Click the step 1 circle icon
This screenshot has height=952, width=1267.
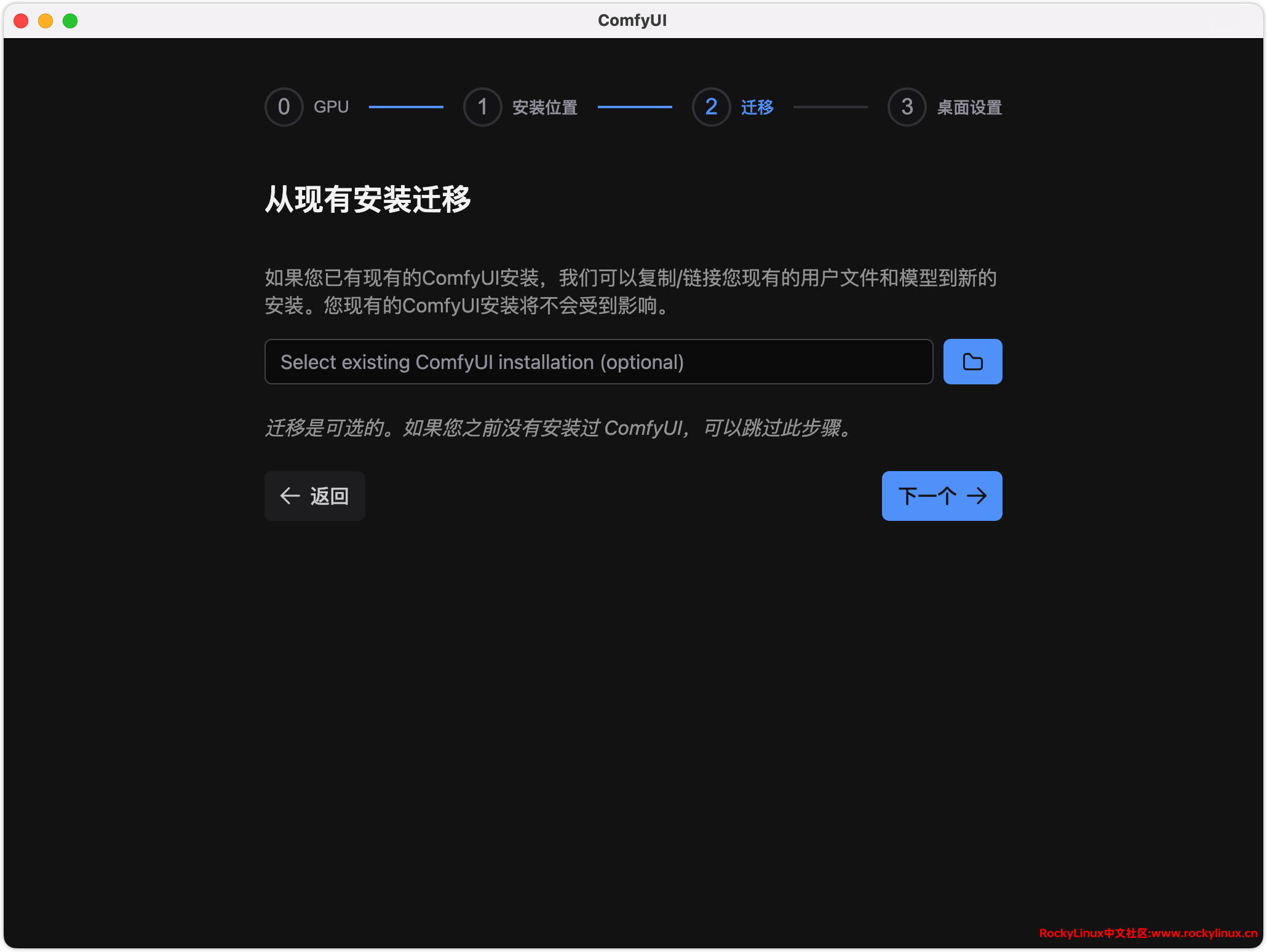(x=483, y=107)
